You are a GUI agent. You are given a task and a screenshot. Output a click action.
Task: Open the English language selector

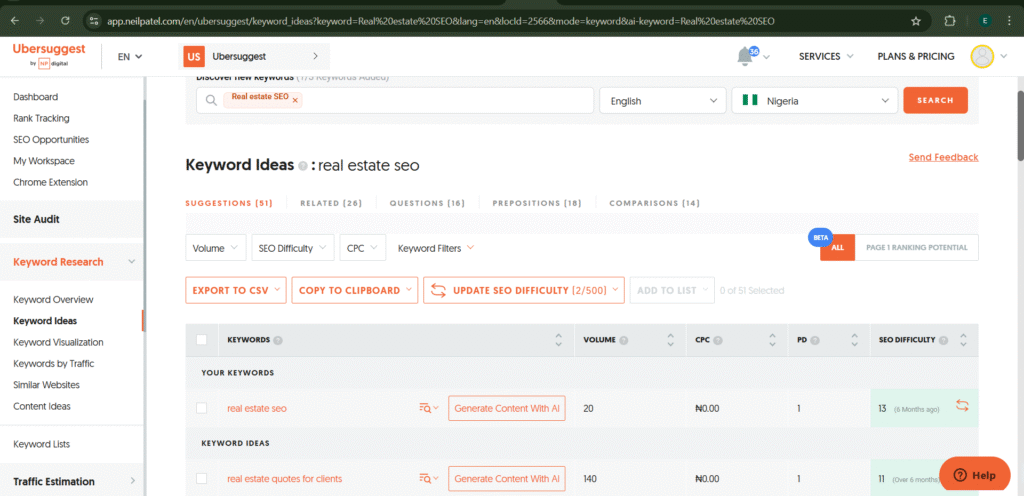(x=663, y=101)
